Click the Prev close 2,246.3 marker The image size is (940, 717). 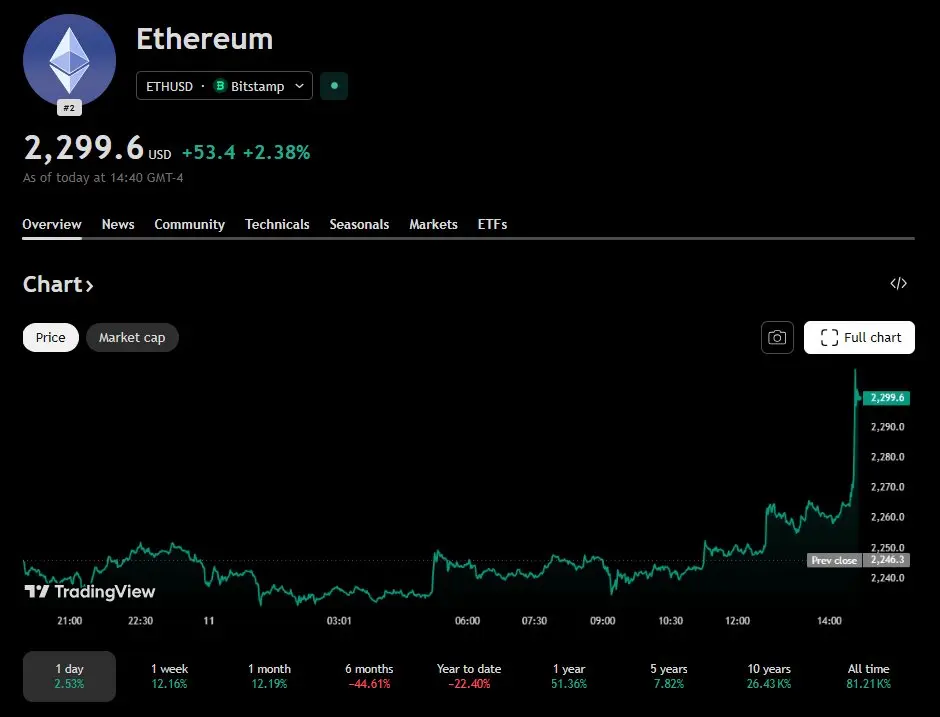point(858,561)
